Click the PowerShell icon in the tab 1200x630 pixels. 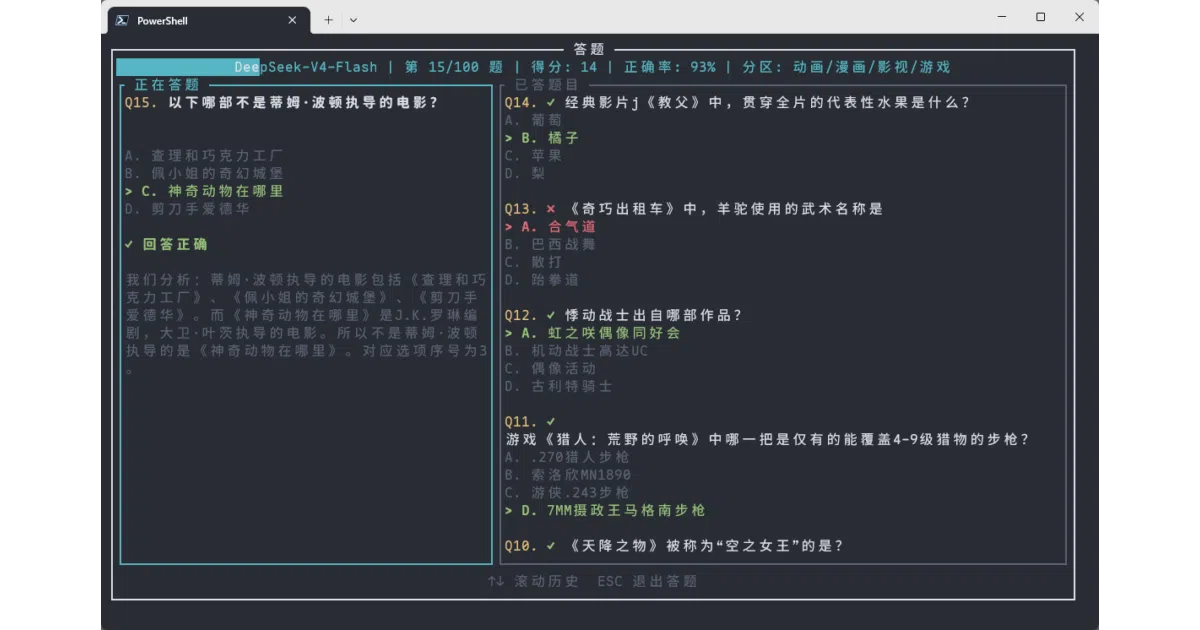(121, 20)
